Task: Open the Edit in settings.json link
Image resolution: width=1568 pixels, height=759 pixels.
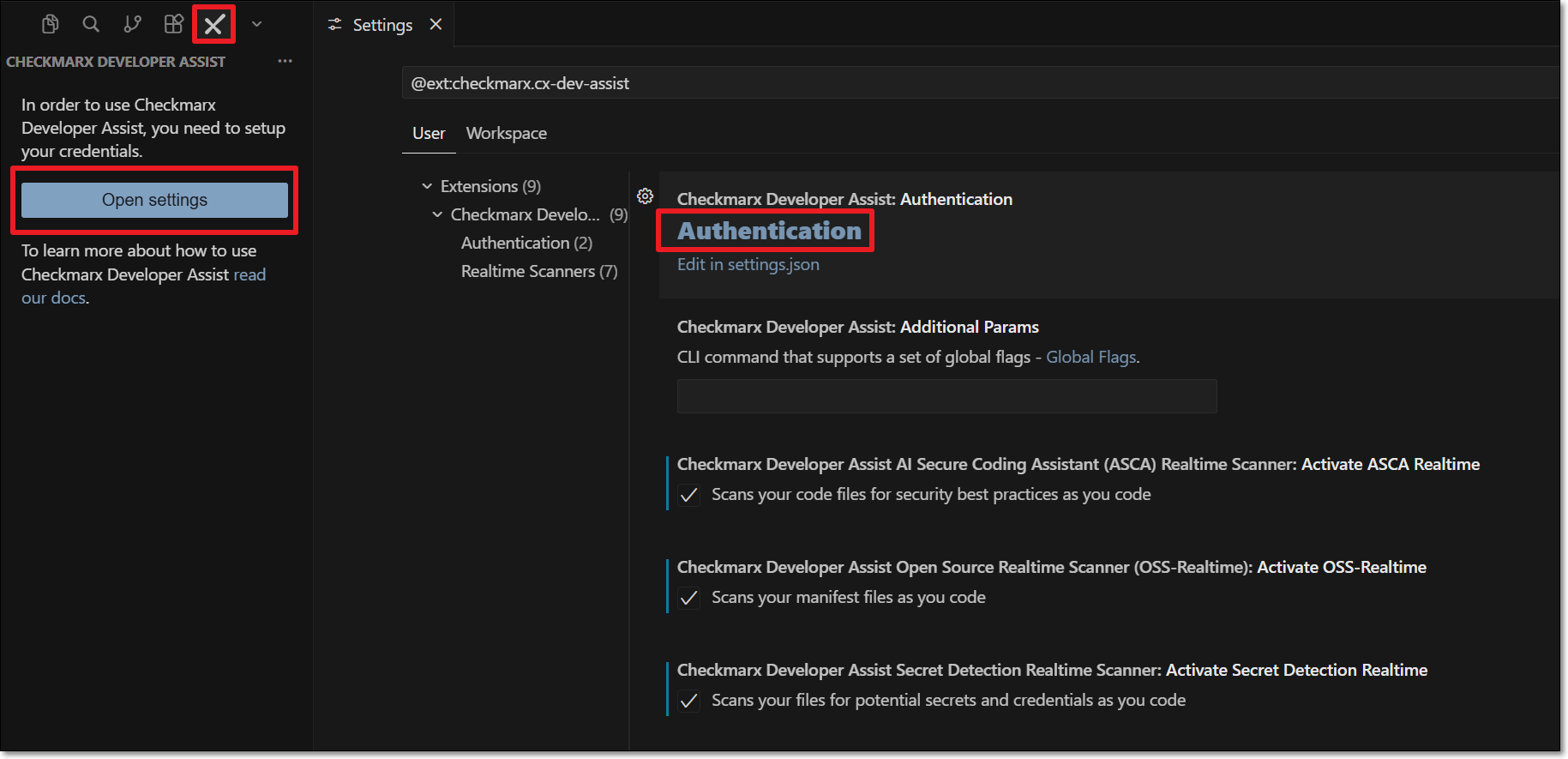Action: point(748,264)
